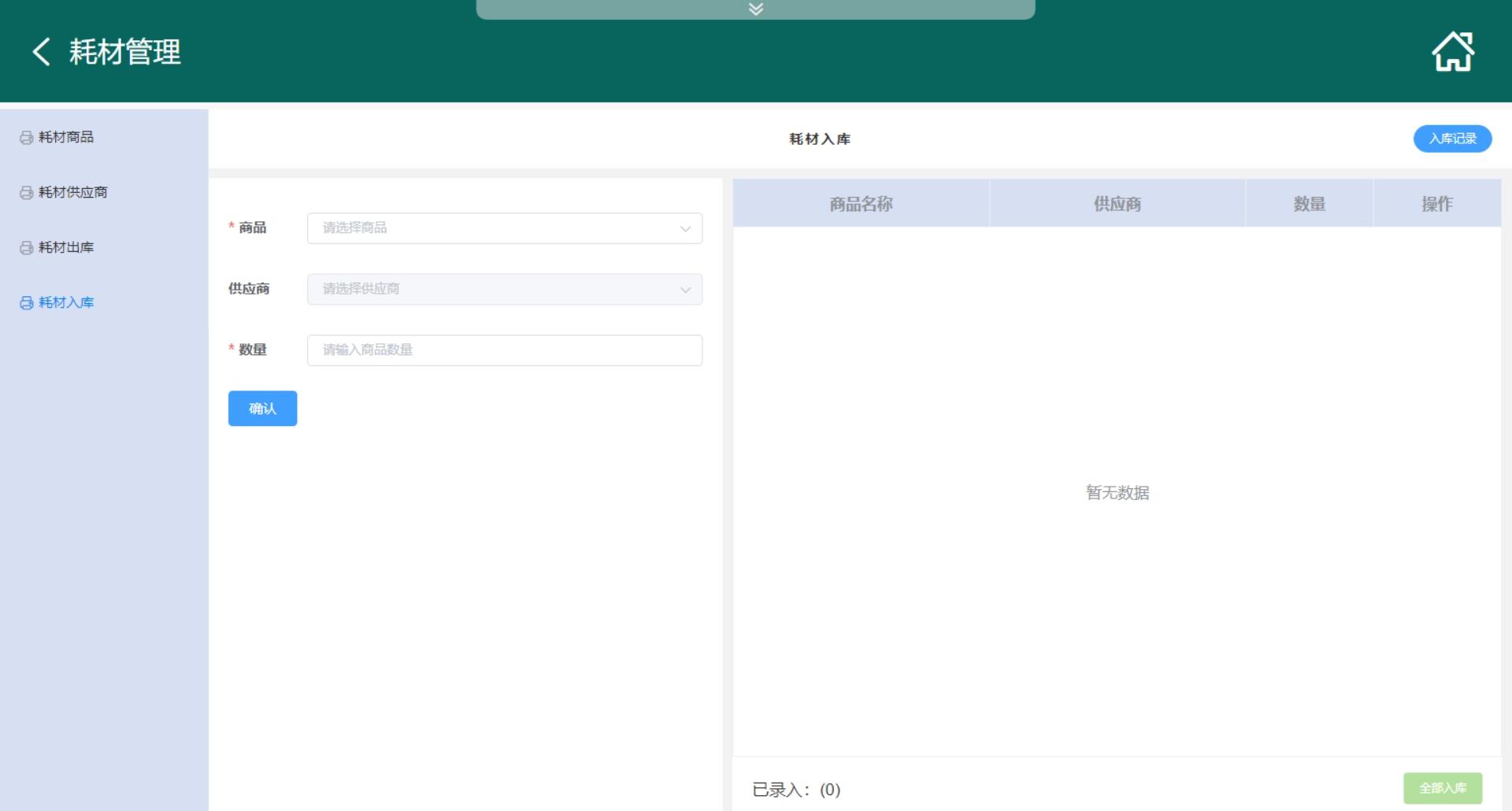Select the 耗材入库 sidebar entry
Image resolution: width=1512 pixels, height=811 pixels.
(66, 302)
